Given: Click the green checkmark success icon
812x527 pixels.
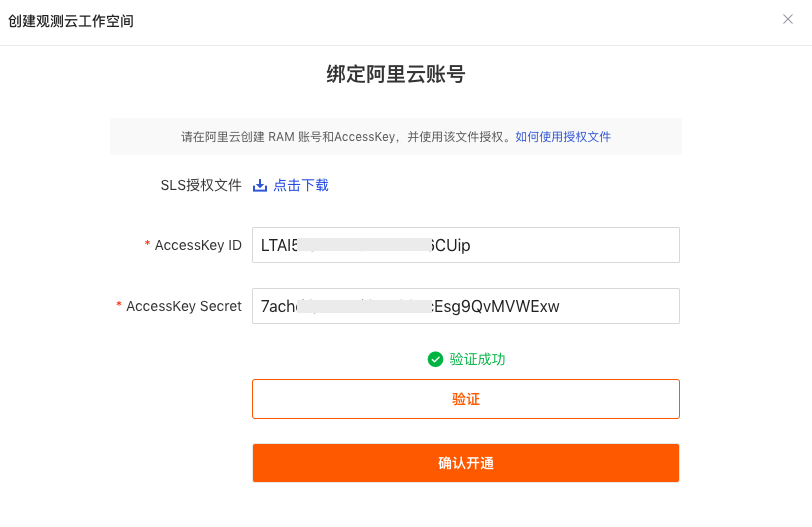Looking at the screenshot, I should click(x=435, y=359).
